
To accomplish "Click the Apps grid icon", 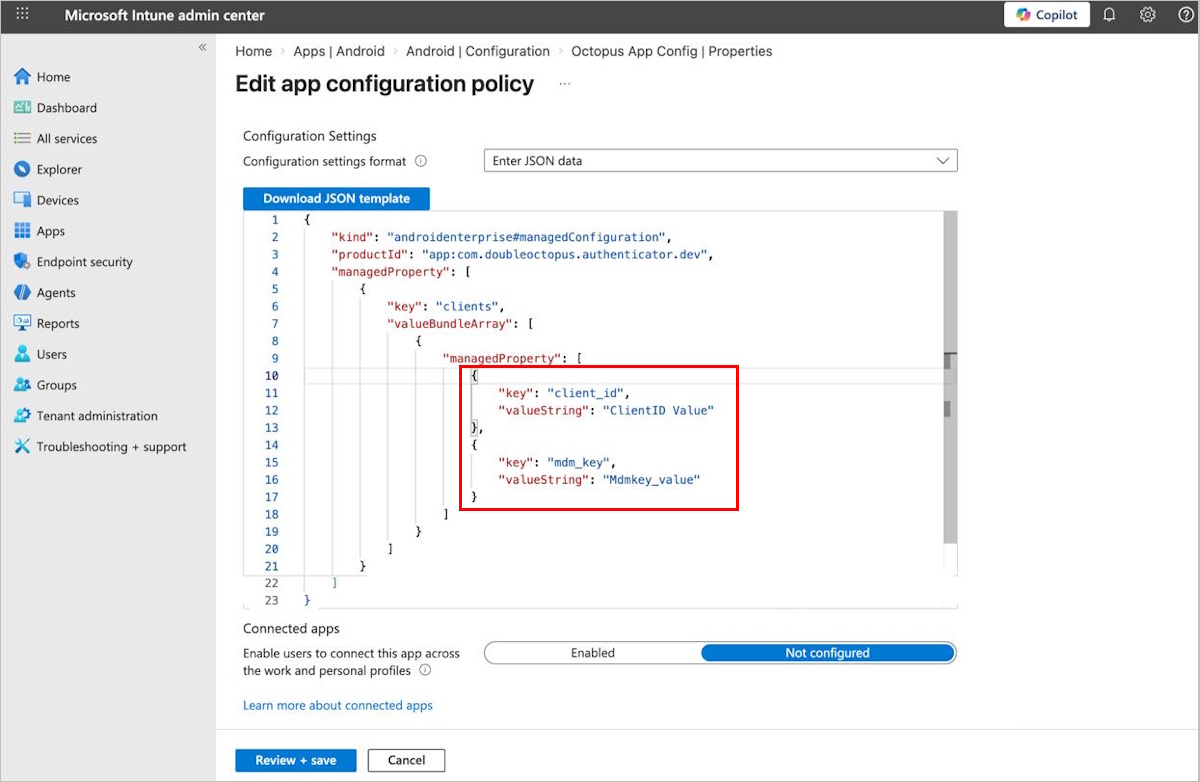I will (22, 231).
